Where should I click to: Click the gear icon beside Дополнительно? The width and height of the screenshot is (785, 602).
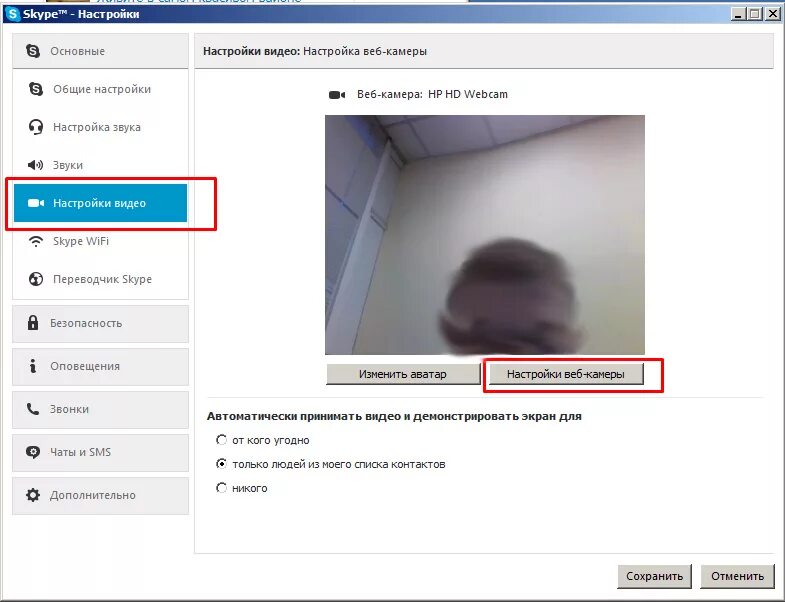[x=33, y=495]
